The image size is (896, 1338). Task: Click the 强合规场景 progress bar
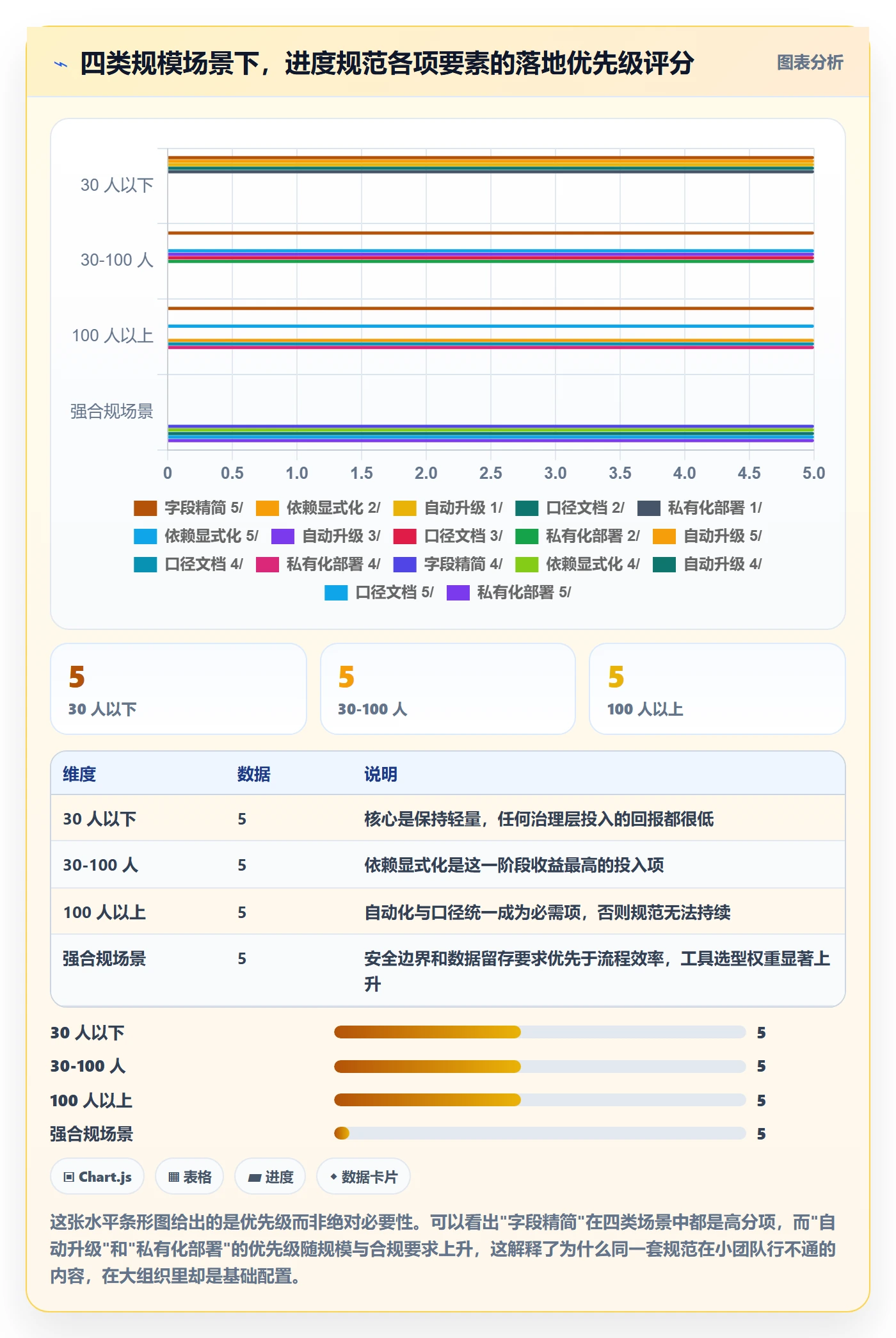(540, 1133)
